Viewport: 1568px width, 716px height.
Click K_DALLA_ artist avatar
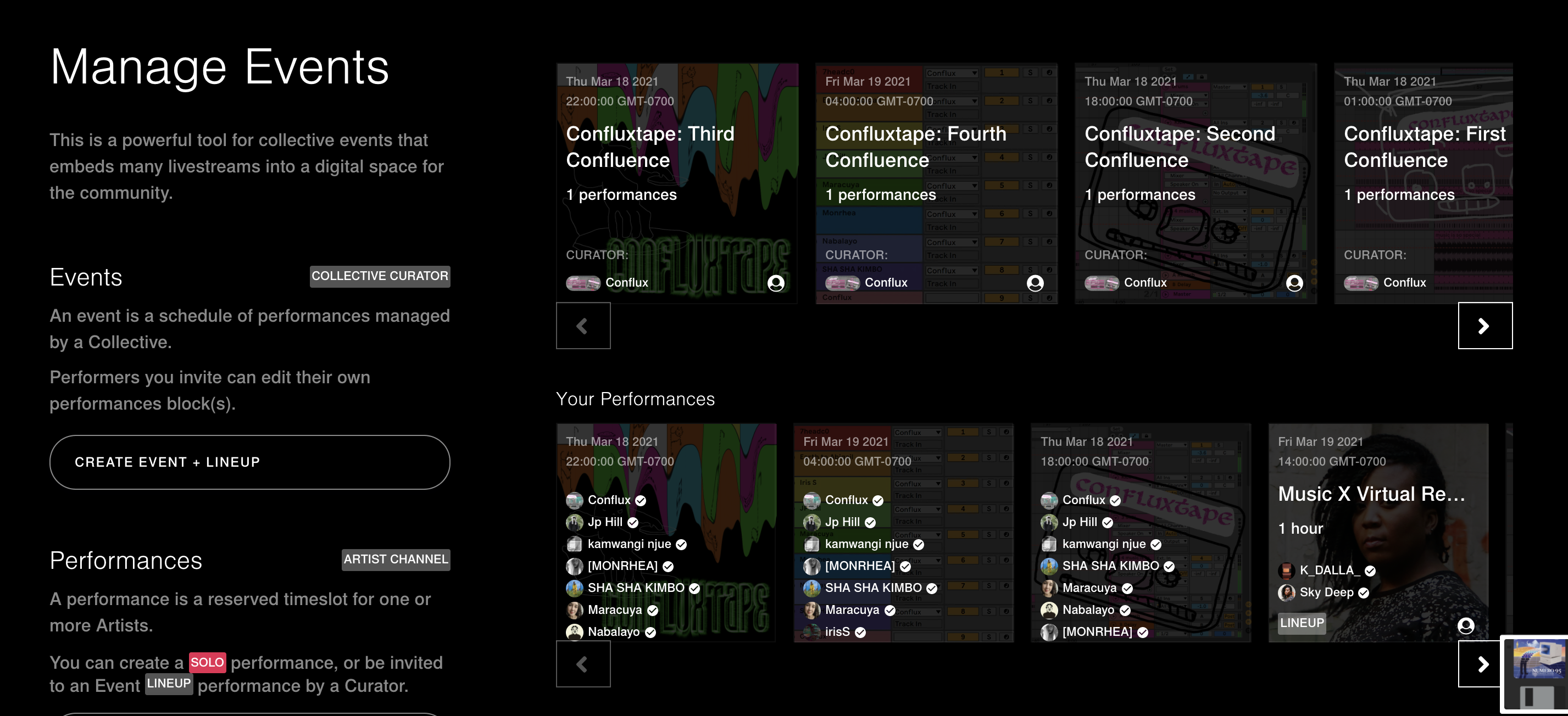point(1286,570)
